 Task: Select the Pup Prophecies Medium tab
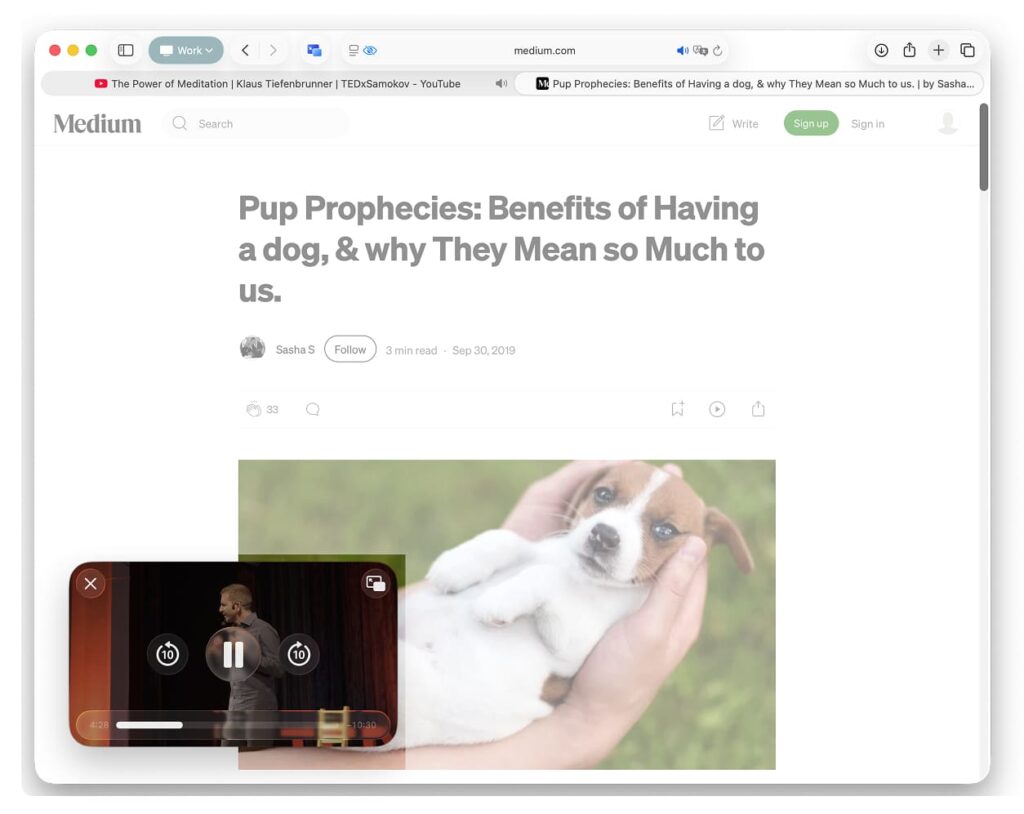click(750, 84)
